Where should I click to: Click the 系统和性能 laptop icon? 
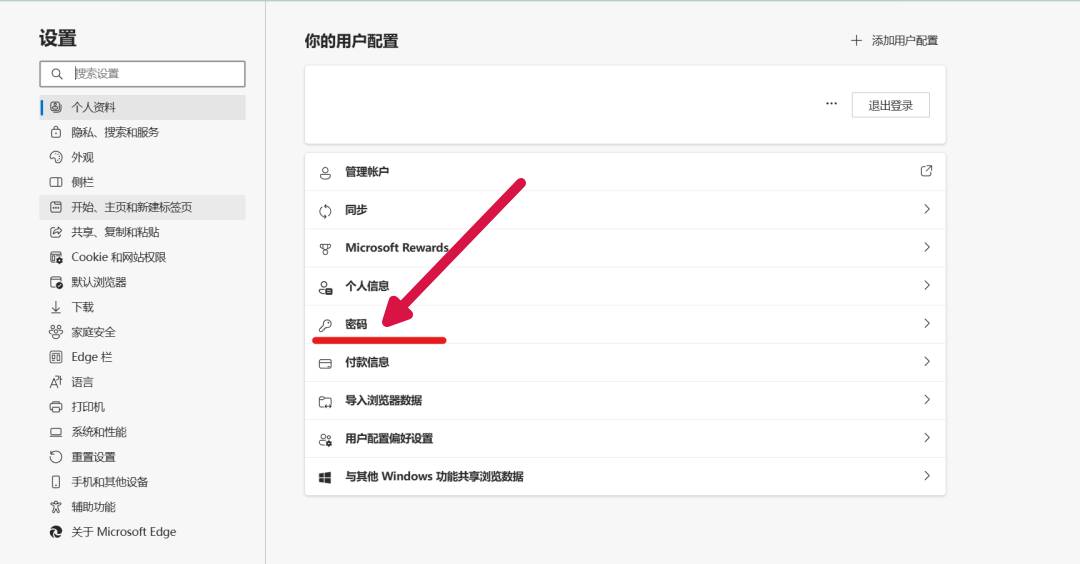(x=56, y=432)
